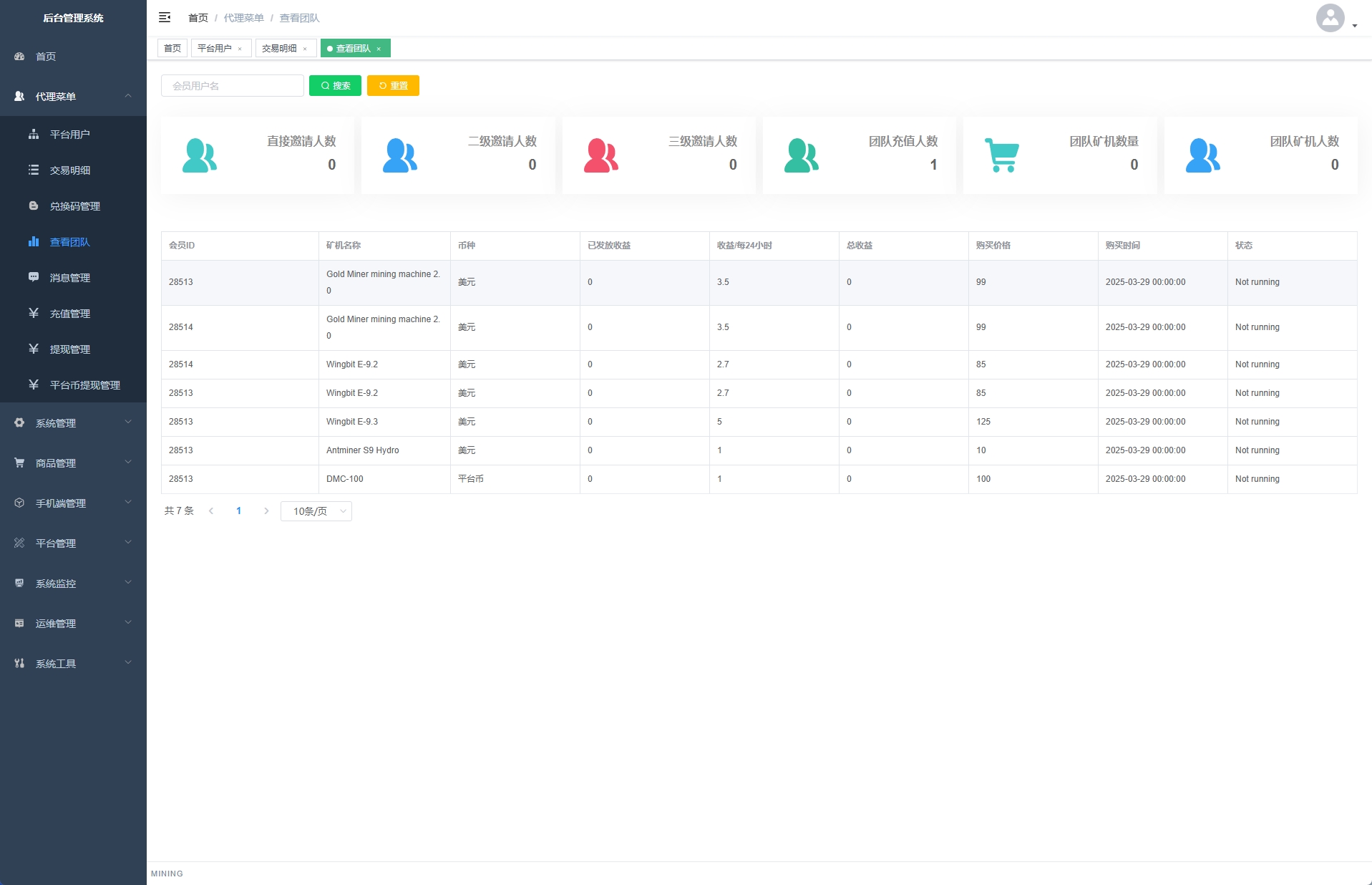The height and width of the screenshot is (885, 1372).
Task: Click the yellow 重置 button
Action: point(393,86)
